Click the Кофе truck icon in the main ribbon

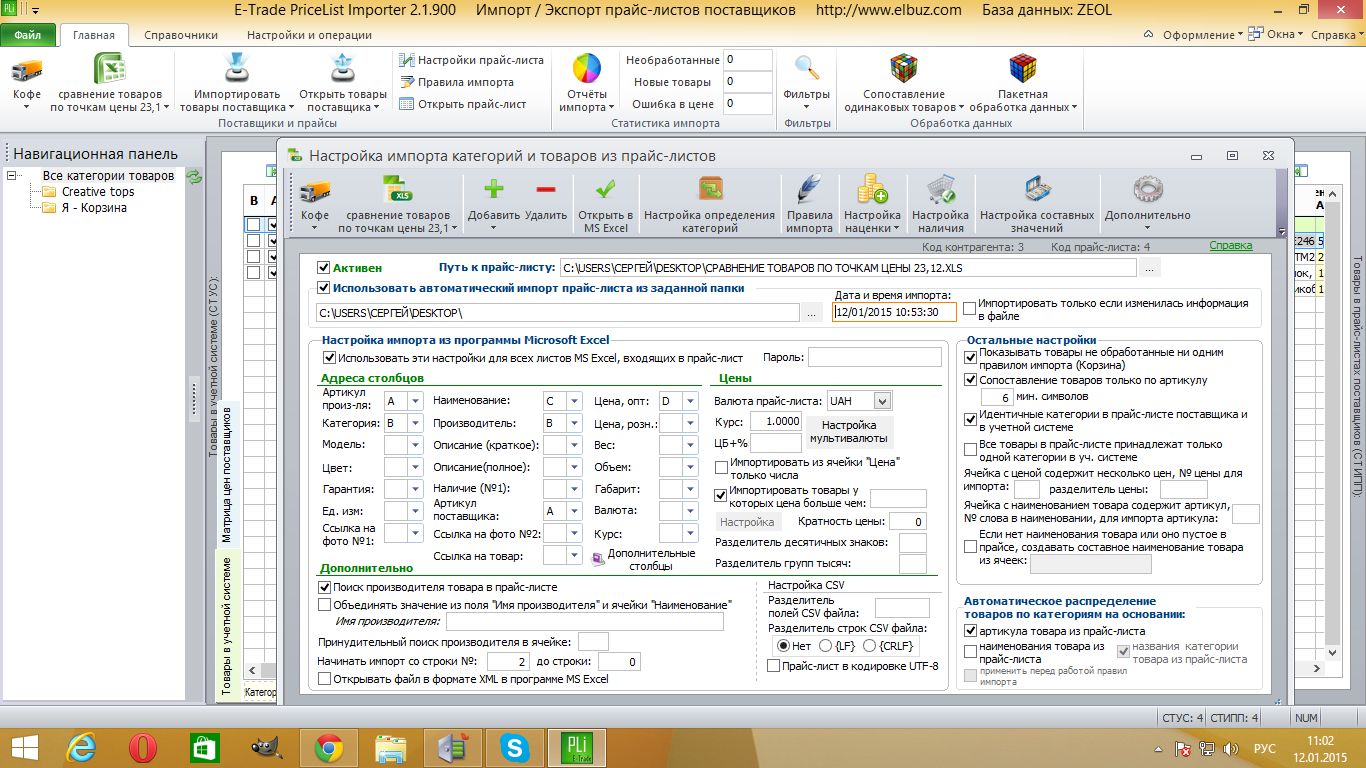coord(27,70)
